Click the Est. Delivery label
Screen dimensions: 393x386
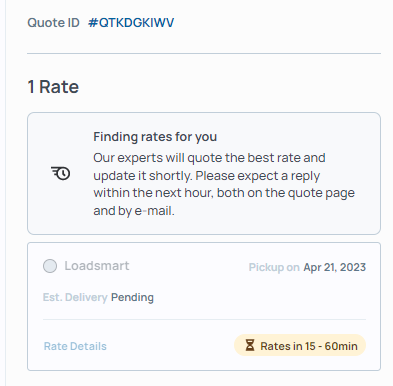(x=75, y=297)
